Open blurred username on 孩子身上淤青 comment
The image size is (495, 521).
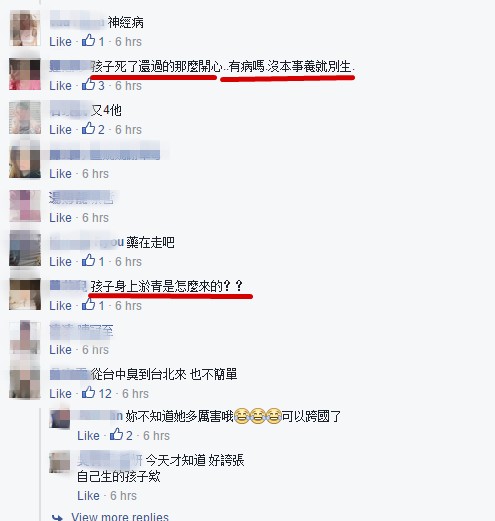coord(69,286)
